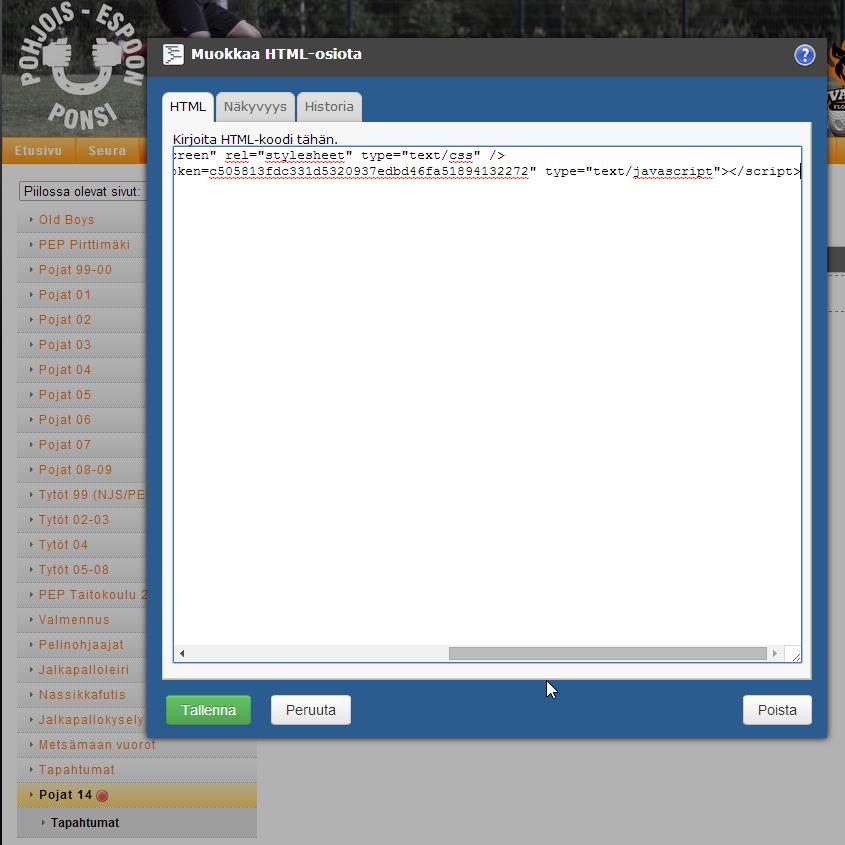Delete the section with Poista button
Screen dimensions: 845x845
tap(777, 710)
